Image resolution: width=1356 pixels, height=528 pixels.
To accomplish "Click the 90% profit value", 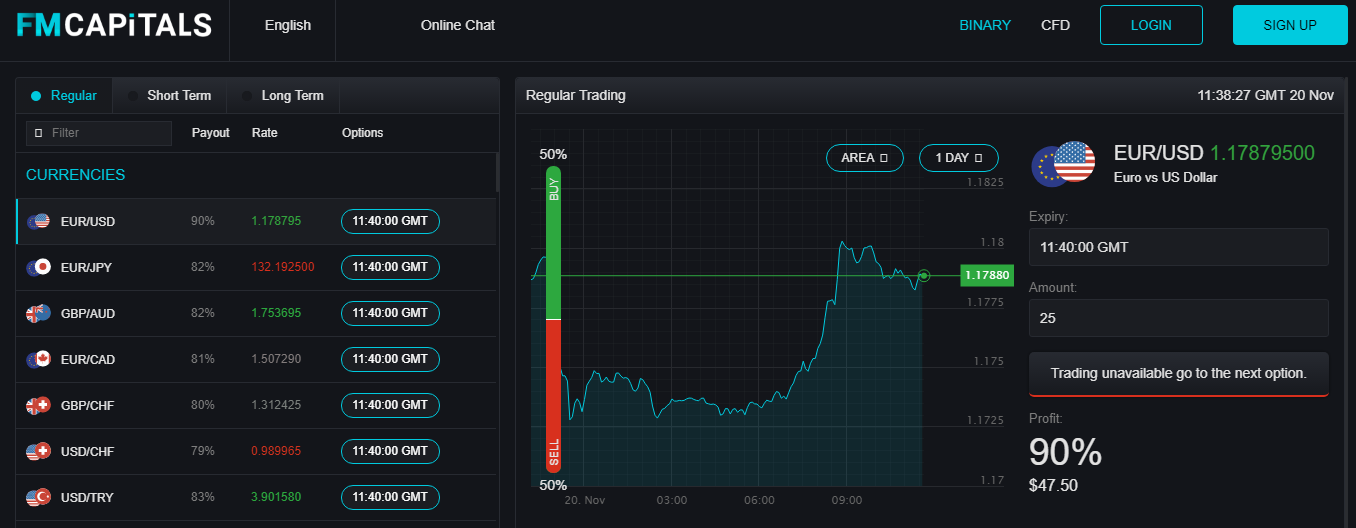I will (1065, 453).
